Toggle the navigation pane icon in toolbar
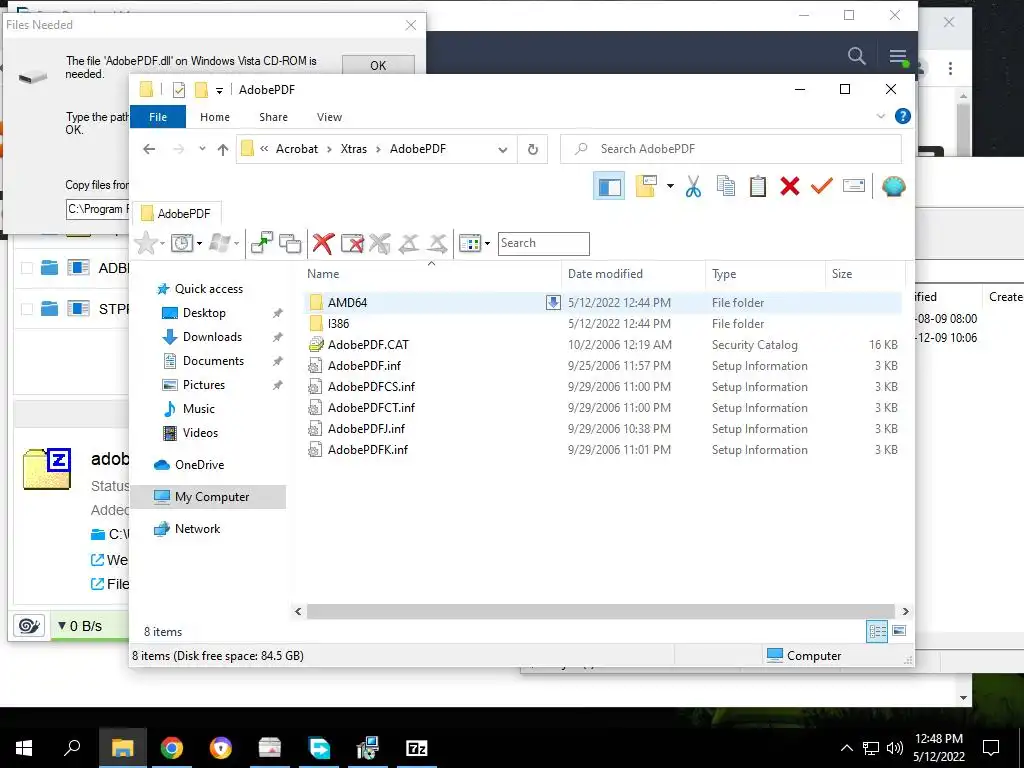The height and width of the screenshot is (768, 1024). pyautogui.click(x=609, y=187)
